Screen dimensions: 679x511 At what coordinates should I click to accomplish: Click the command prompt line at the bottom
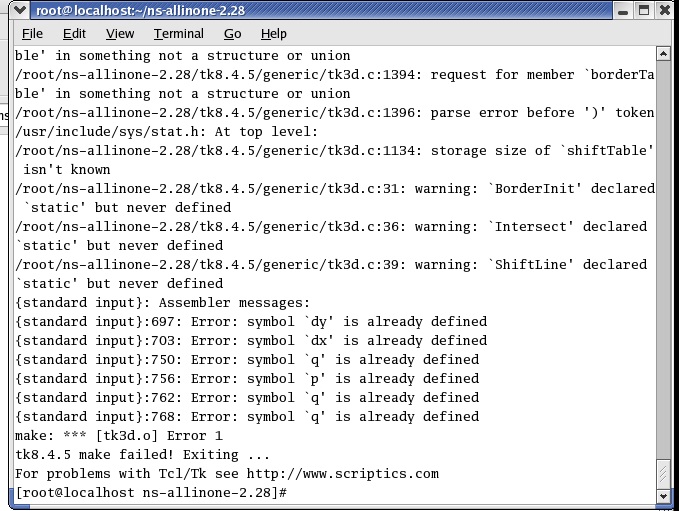(152, 493)
